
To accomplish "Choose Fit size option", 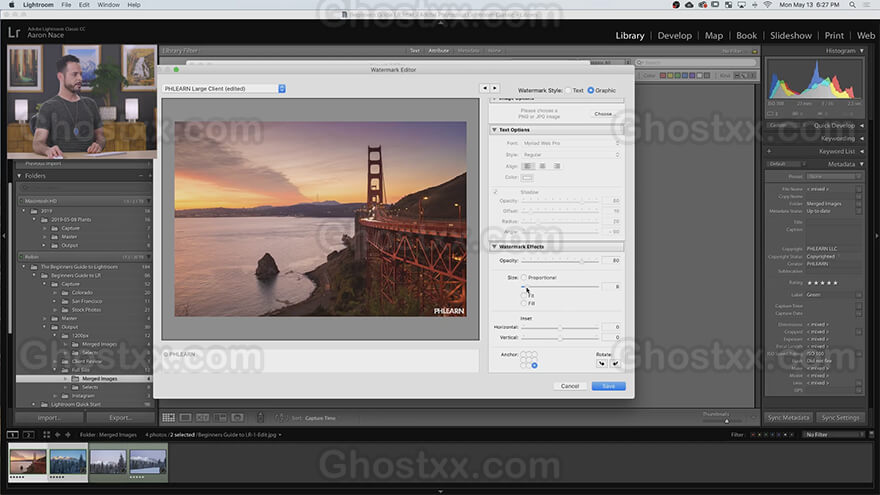I will point(524,295).
